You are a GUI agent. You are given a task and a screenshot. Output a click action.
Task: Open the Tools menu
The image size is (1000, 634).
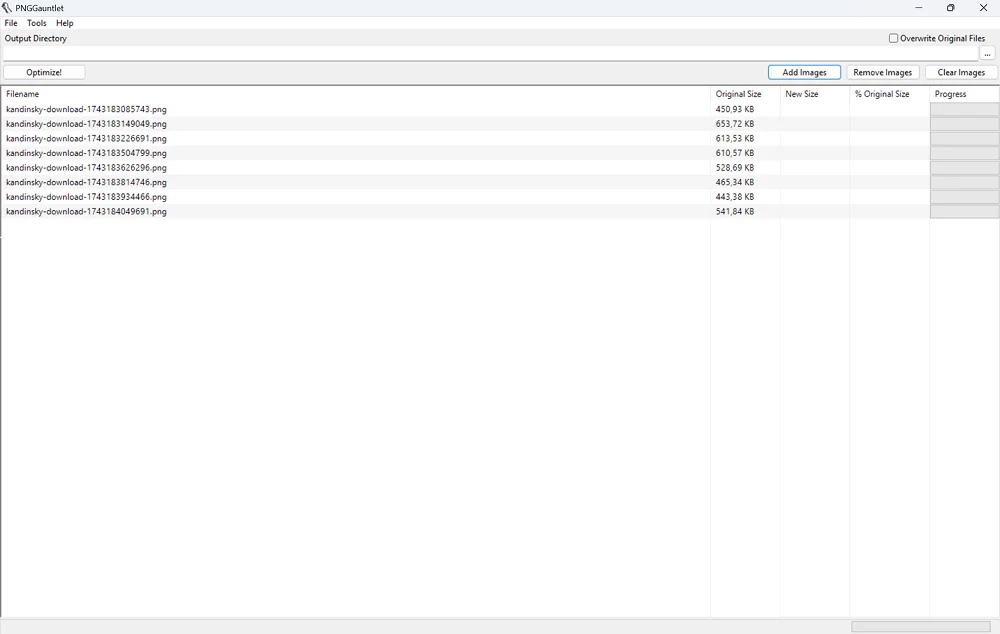[37, 23]
